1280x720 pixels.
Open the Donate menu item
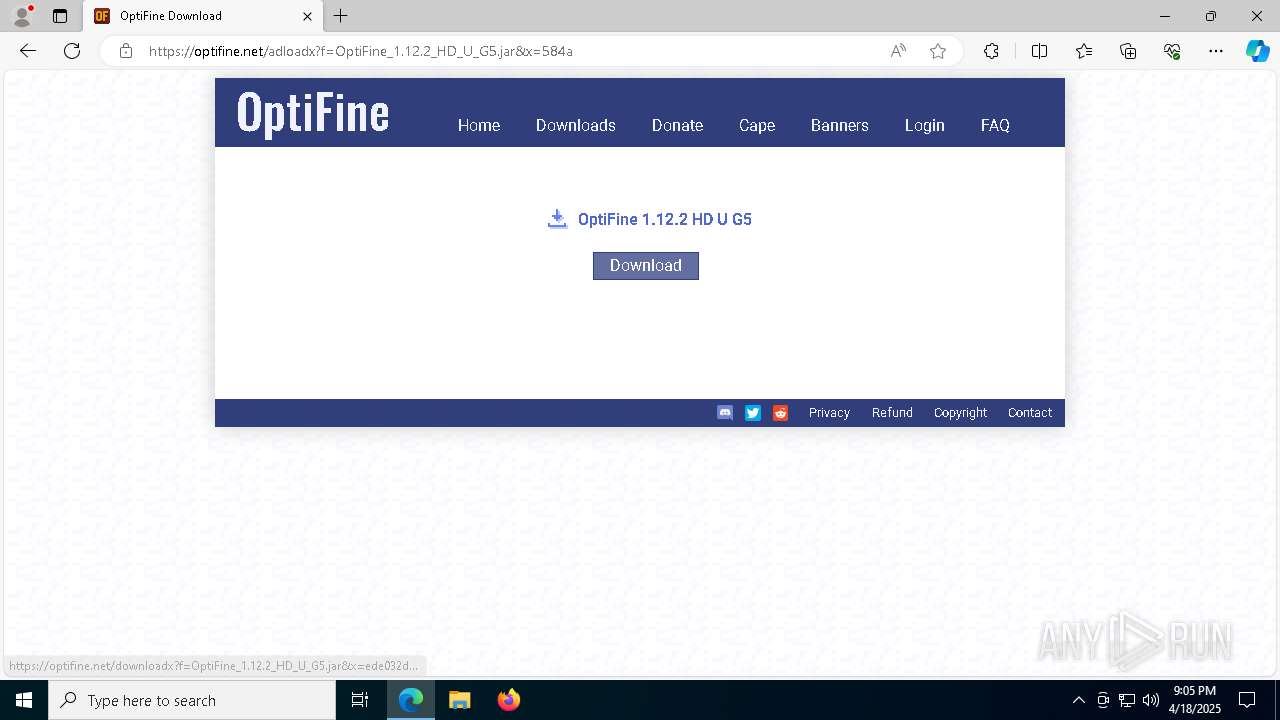[x=678, y=125]
